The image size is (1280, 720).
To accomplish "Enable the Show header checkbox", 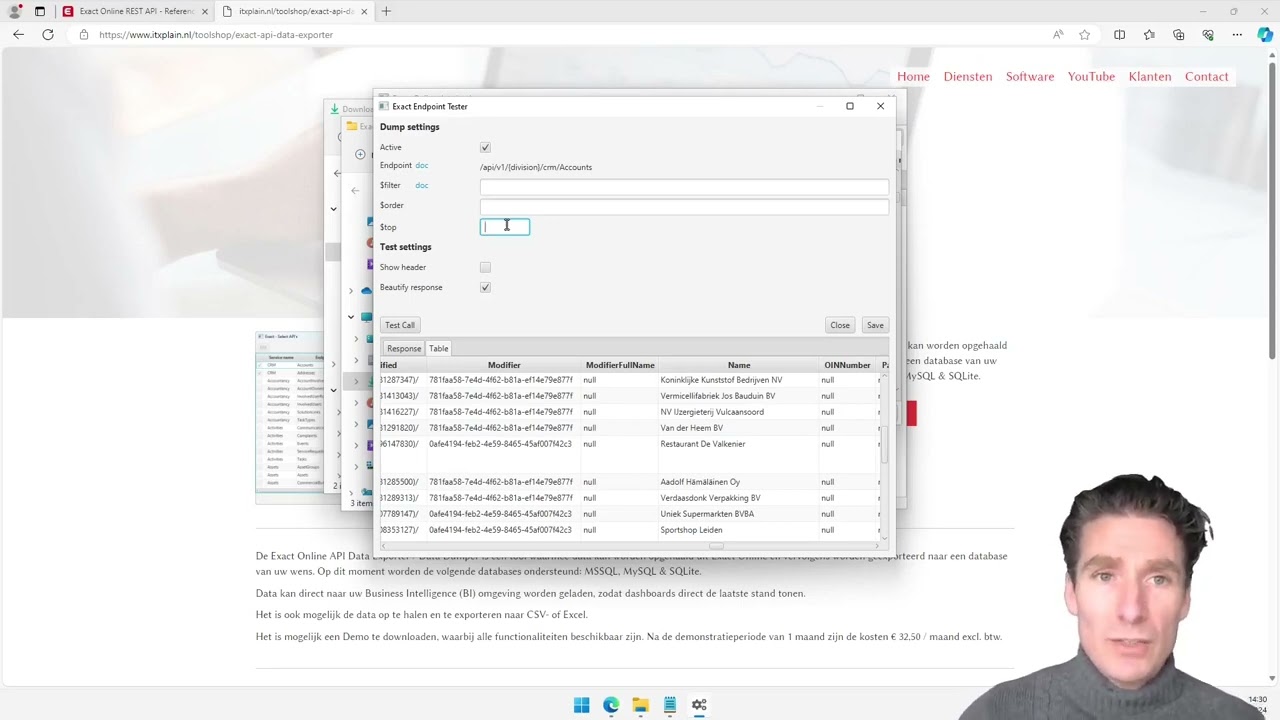I will pyautogui.click(x=485, y=267).
